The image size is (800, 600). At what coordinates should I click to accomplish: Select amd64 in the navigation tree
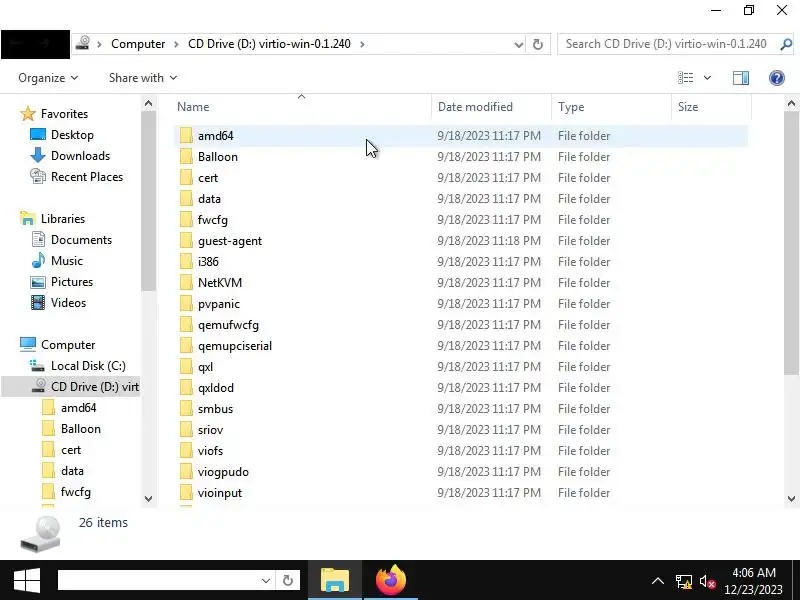[x=79, y=408]
